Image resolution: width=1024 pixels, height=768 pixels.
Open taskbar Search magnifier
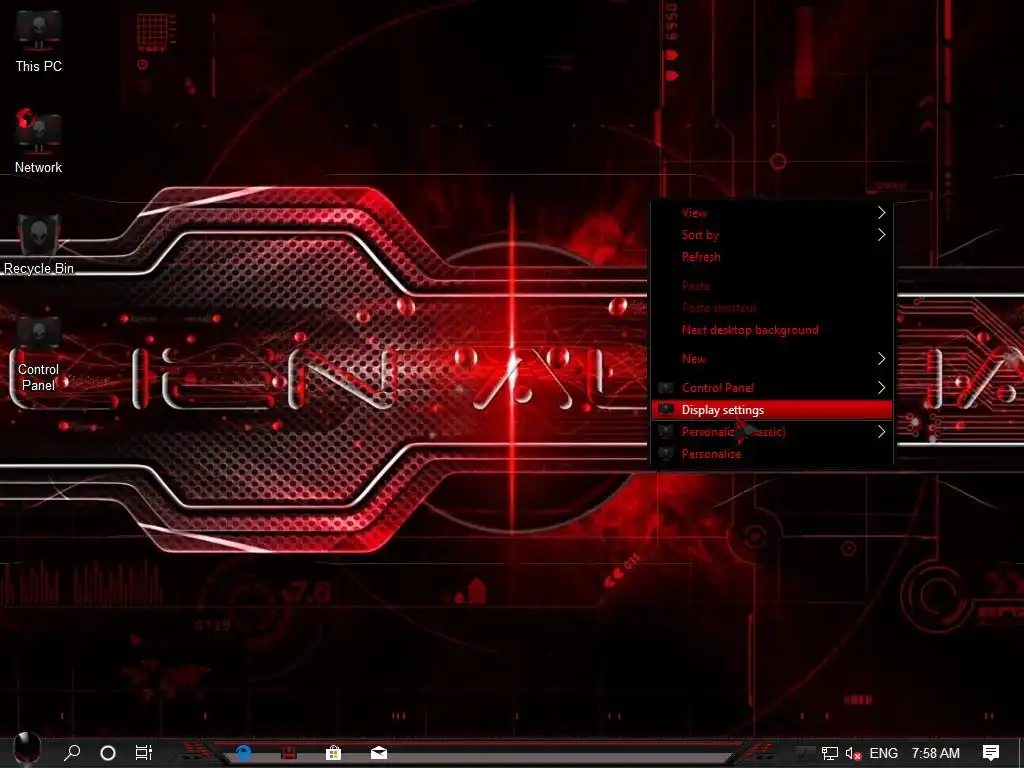72,752
